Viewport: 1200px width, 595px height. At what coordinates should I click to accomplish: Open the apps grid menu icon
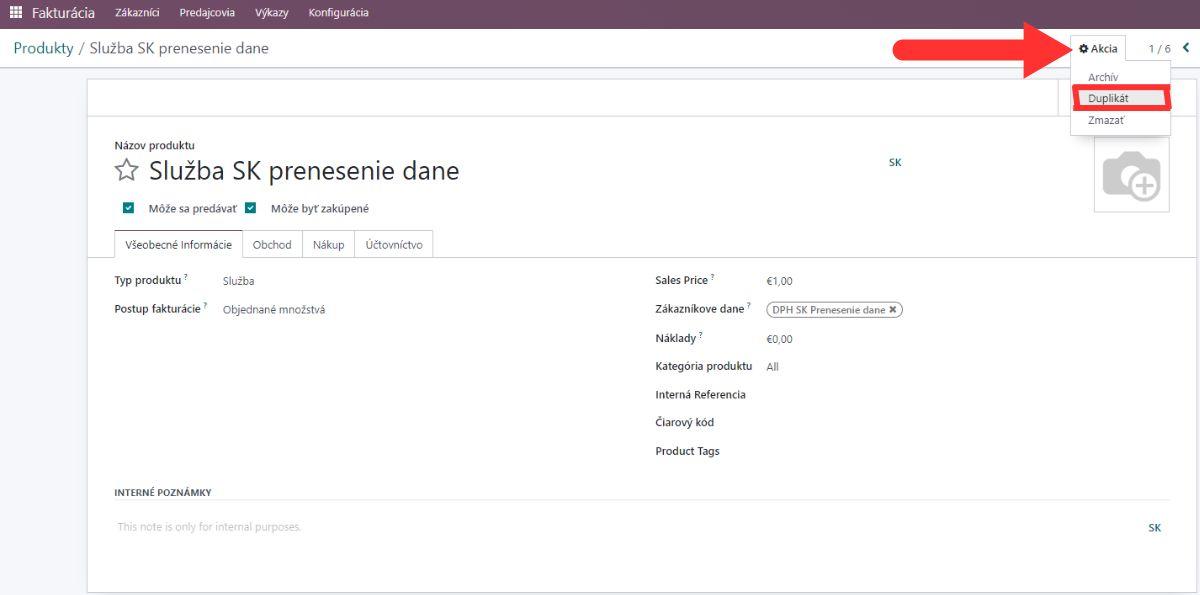point(15,13)
